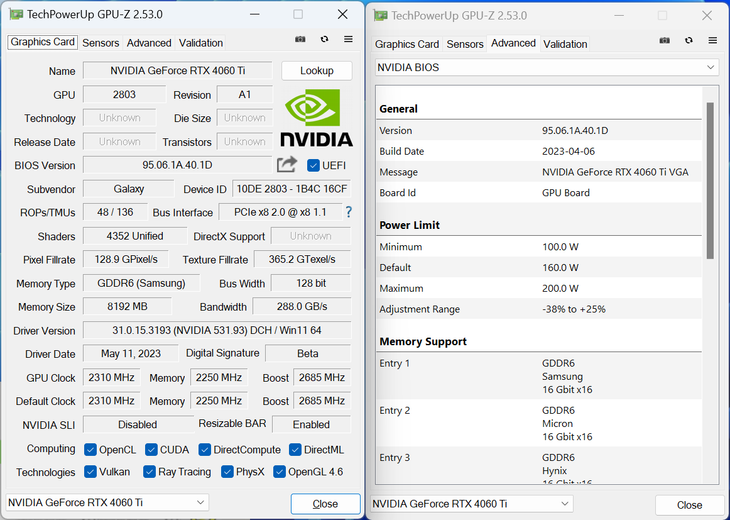This screenshot has width=730, height=520.
Task: Click the Device ID field value
Action: coord(291,189)
